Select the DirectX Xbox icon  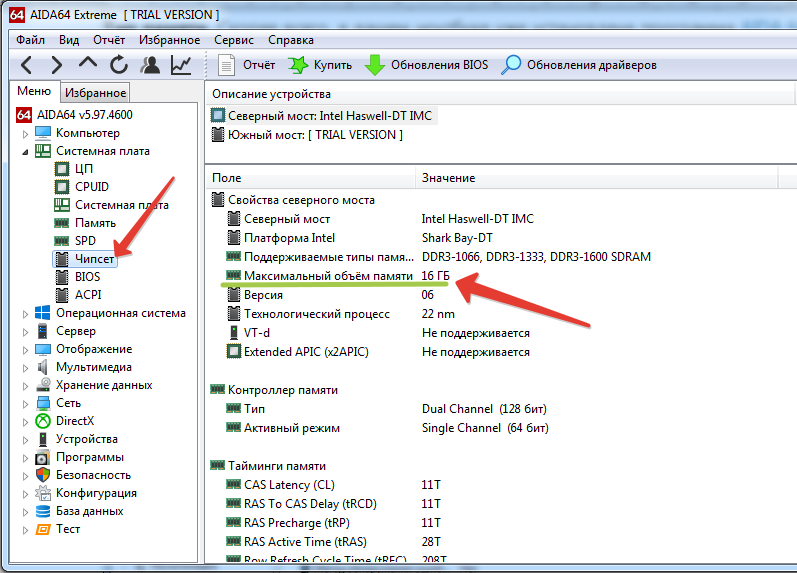click(43, 421)
